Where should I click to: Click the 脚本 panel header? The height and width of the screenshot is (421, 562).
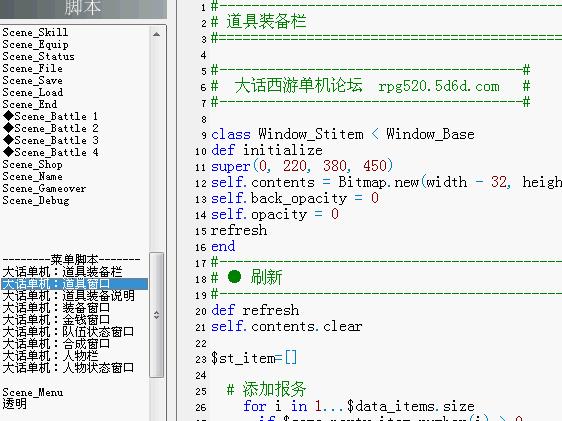(83, 8)
